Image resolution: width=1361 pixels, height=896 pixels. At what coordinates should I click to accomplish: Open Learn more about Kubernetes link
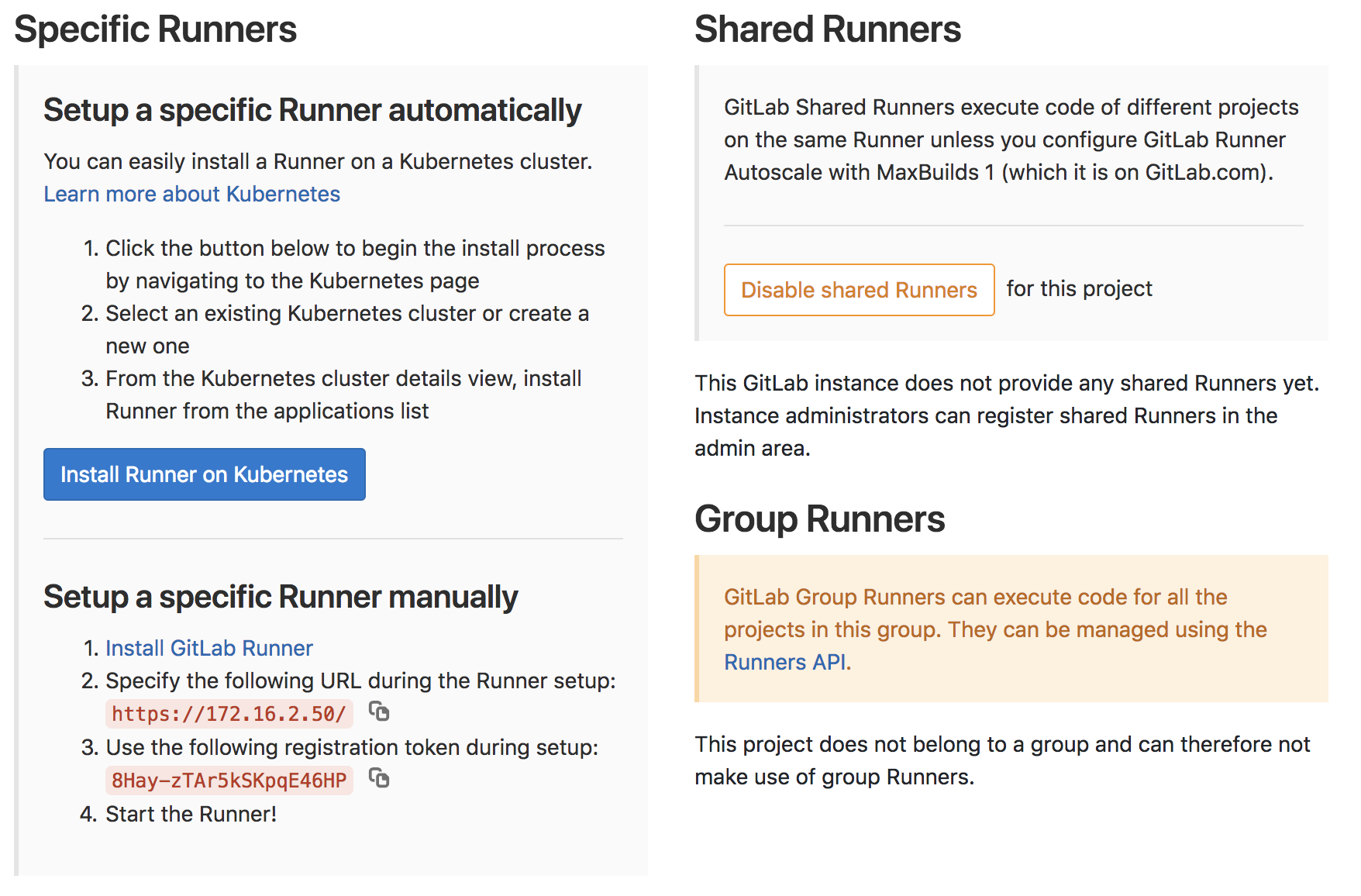coord(191,194)
